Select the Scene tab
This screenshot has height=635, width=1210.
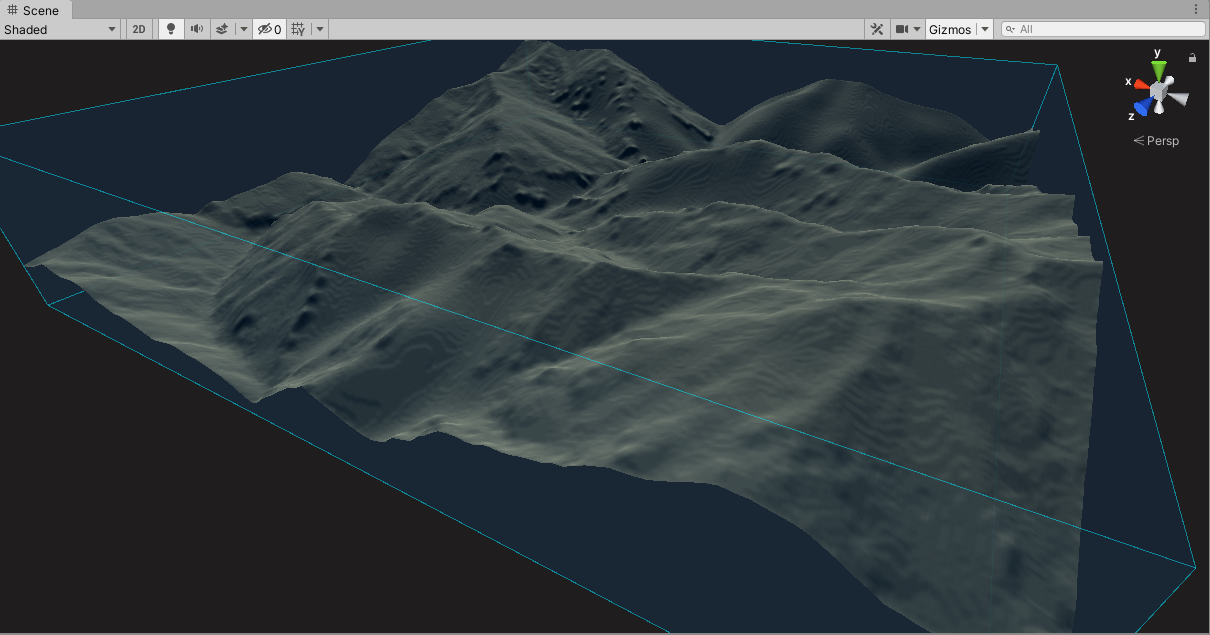click(x=35, y=10)
